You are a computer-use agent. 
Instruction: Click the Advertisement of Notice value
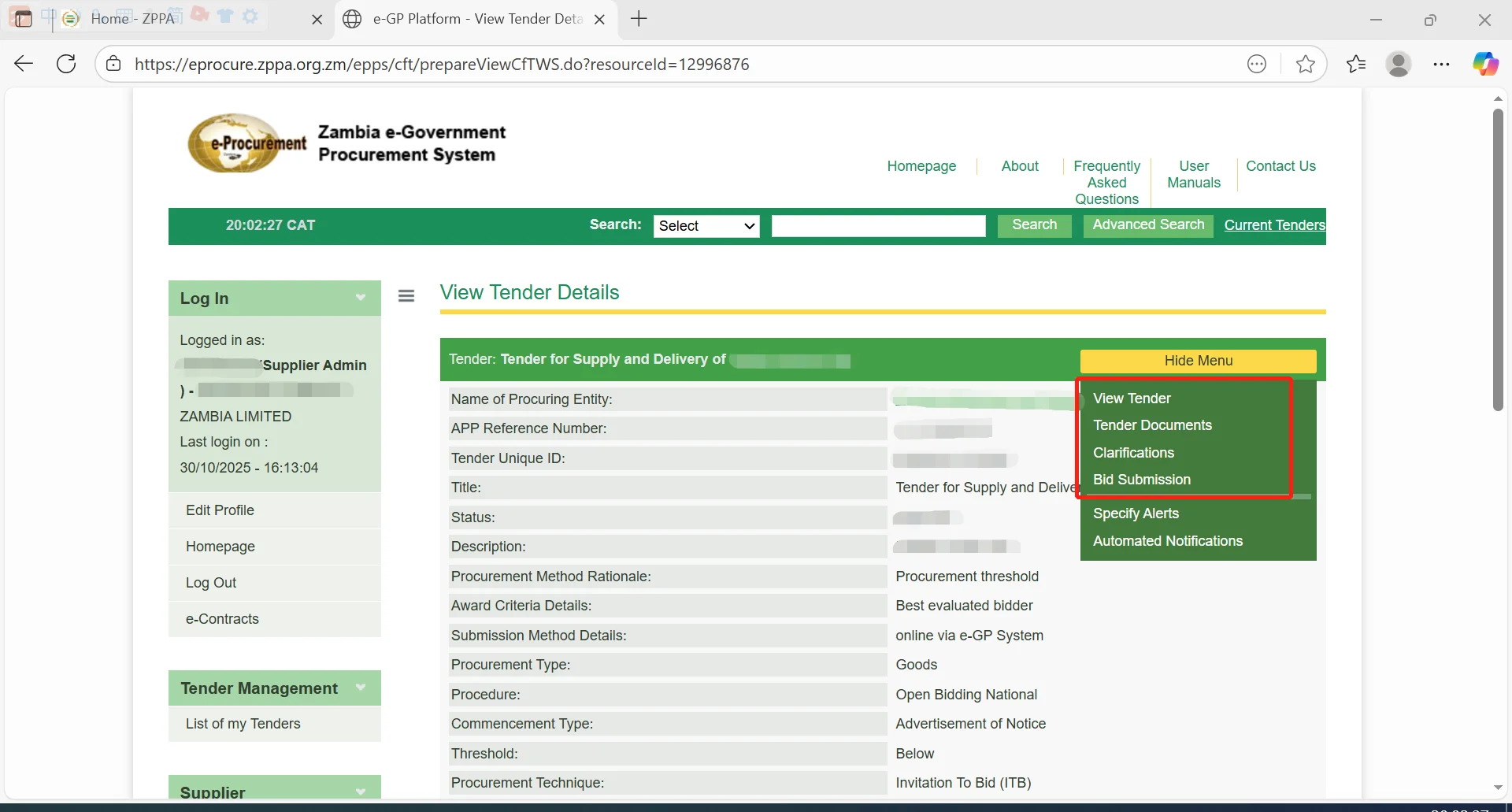point(971,724)
